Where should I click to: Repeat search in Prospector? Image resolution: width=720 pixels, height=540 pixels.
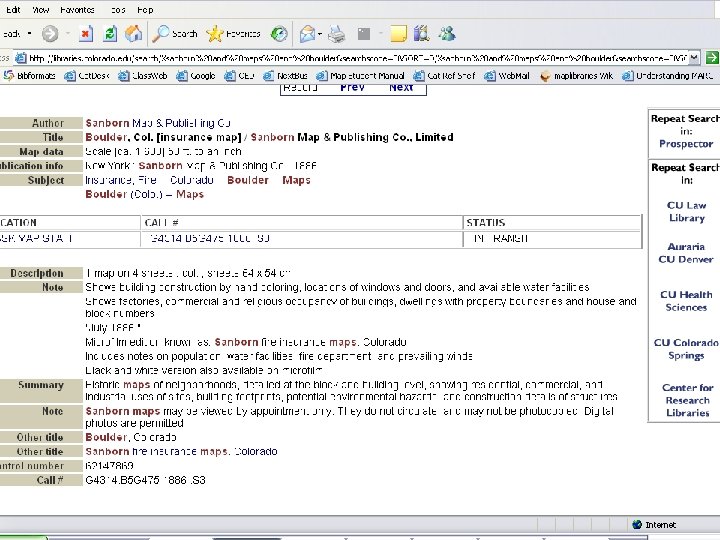pos(686,144)
